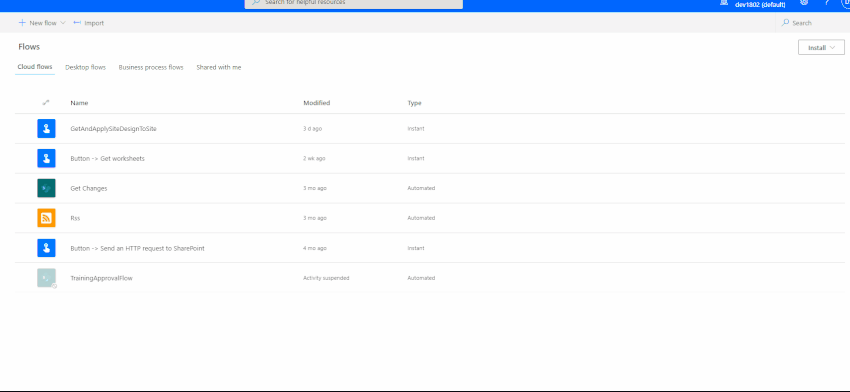Viewport: 850px width, 392px height.
Task: Open the Button -> Get worksheets flow
Action: click(x=107, y=159)
